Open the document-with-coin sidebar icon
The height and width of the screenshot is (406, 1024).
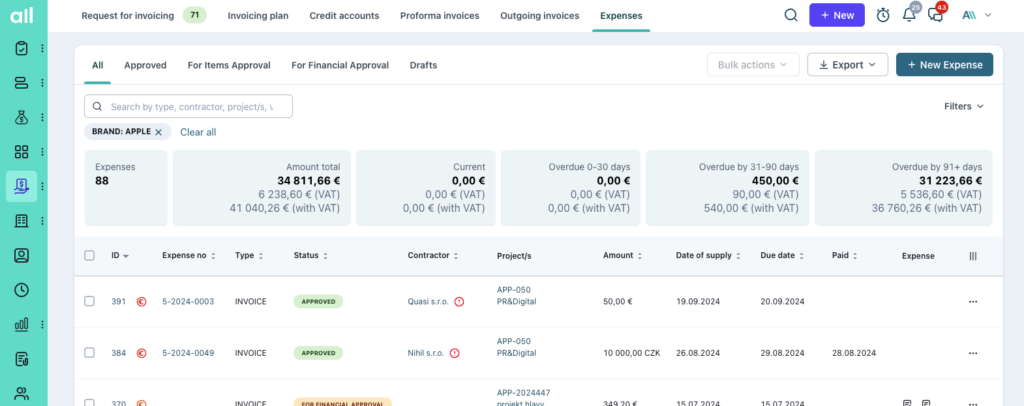(x=22, y=358)
